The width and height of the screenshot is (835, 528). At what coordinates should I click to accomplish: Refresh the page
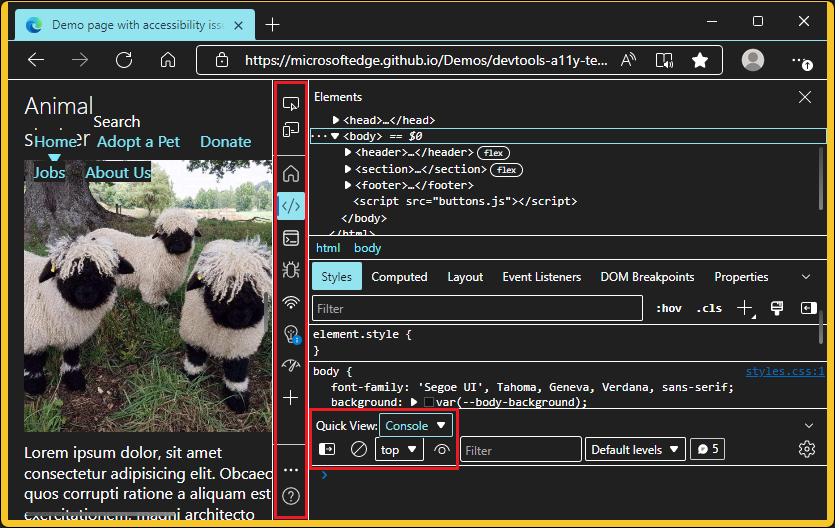124,60
